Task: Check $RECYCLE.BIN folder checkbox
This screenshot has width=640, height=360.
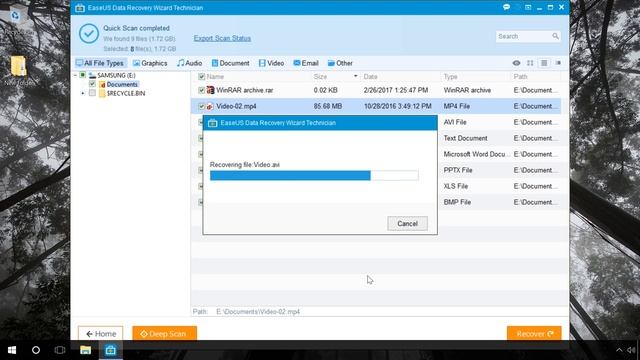Action: (92, 93)
